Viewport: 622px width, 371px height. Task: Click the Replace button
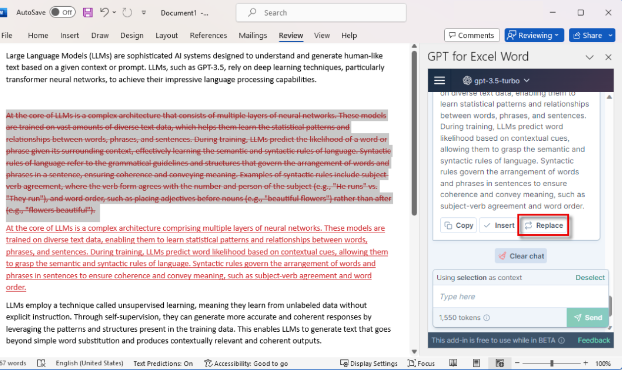click(543, 225)
